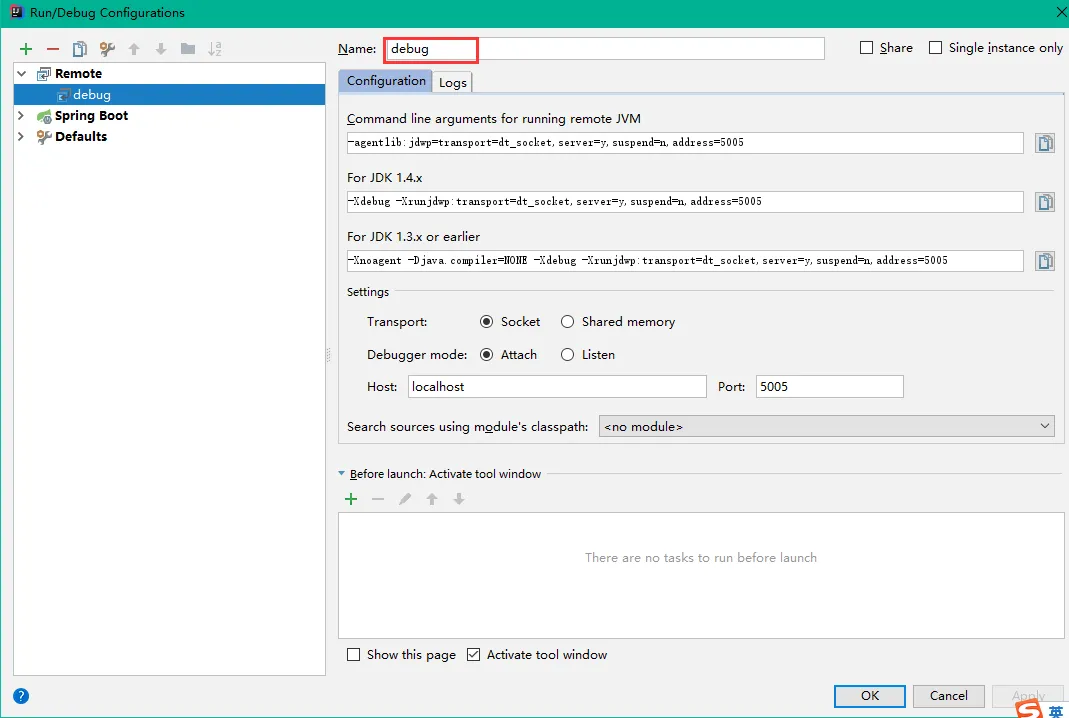
Task: Click the red Remove Configuration minus icon
Action: (53, 49)
